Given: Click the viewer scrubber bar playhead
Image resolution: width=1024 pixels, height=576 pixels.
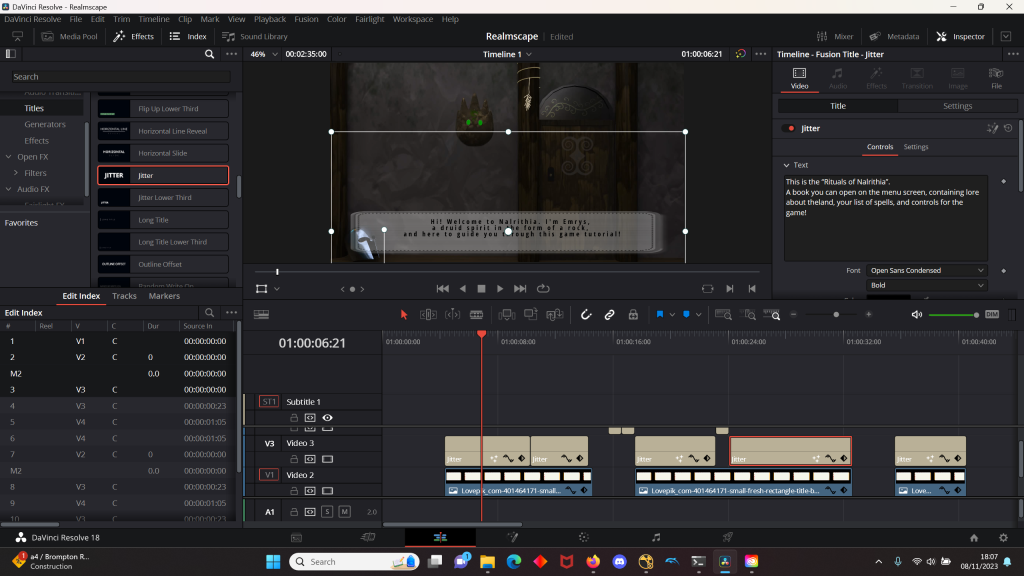Looking at the screenshot, I should pyautogui.click(x=277, y=272).
